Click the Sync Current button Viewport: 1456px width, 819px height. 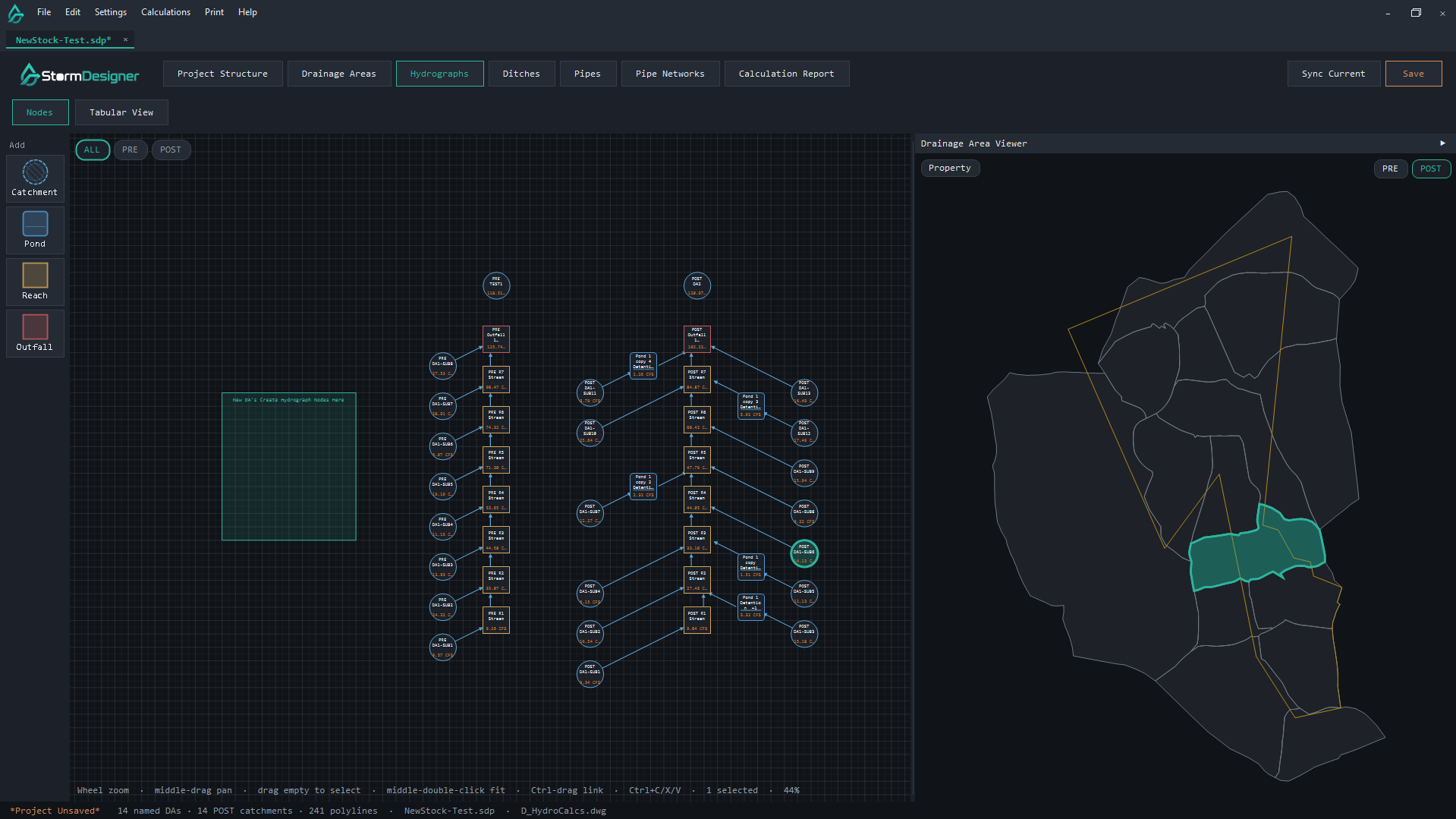coord(1333,74)
